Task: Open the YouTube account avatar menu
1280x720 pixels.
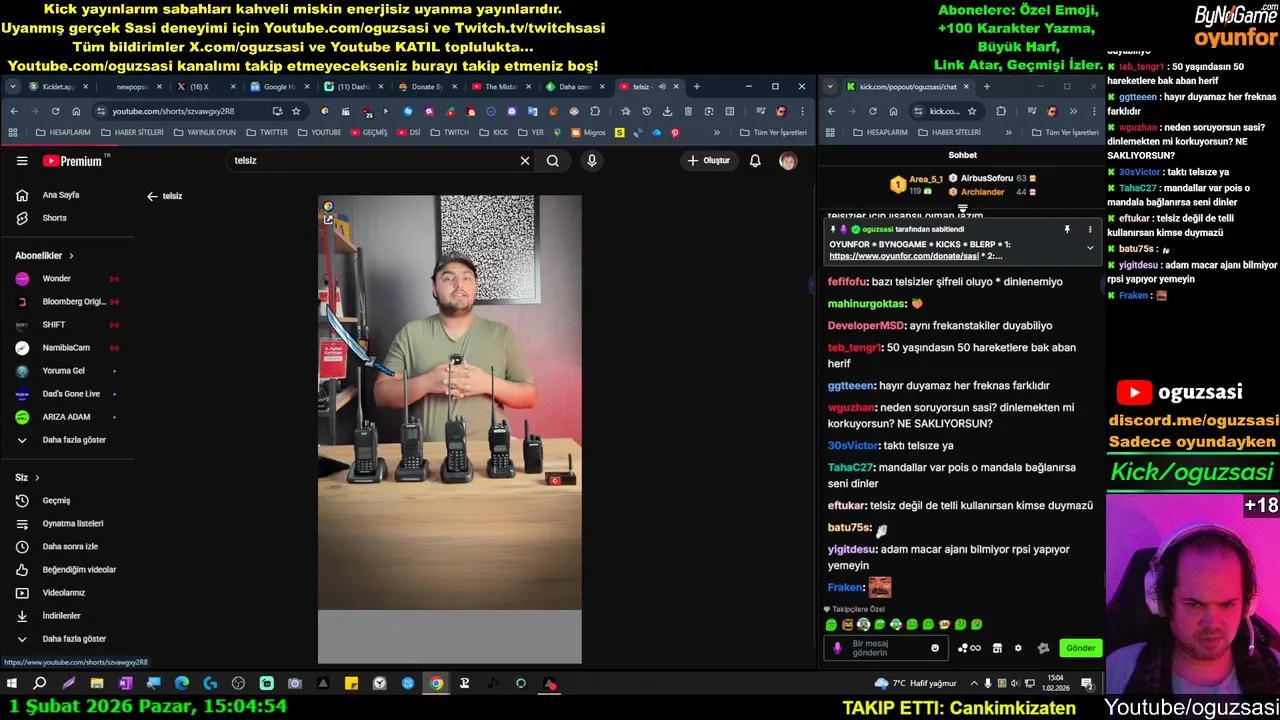Action: coord(788,161)
